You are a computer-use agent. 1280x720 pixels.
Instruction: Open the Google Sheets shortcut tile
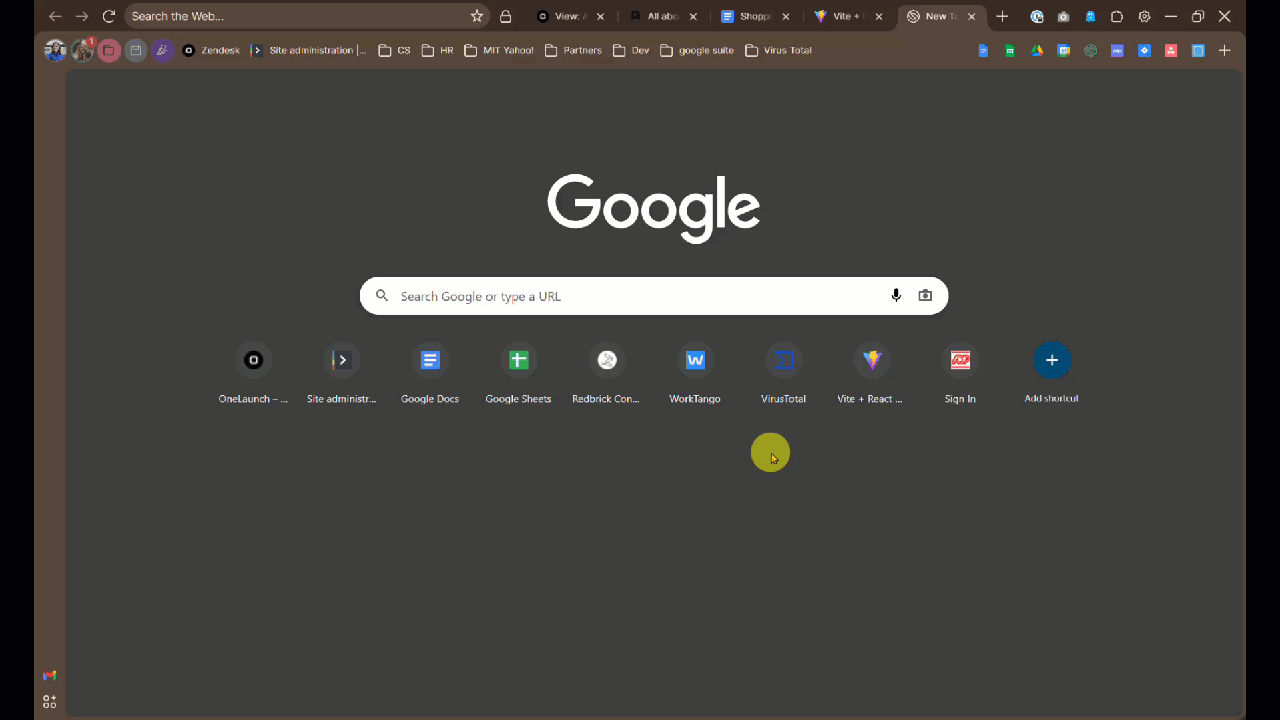(518, 371)
